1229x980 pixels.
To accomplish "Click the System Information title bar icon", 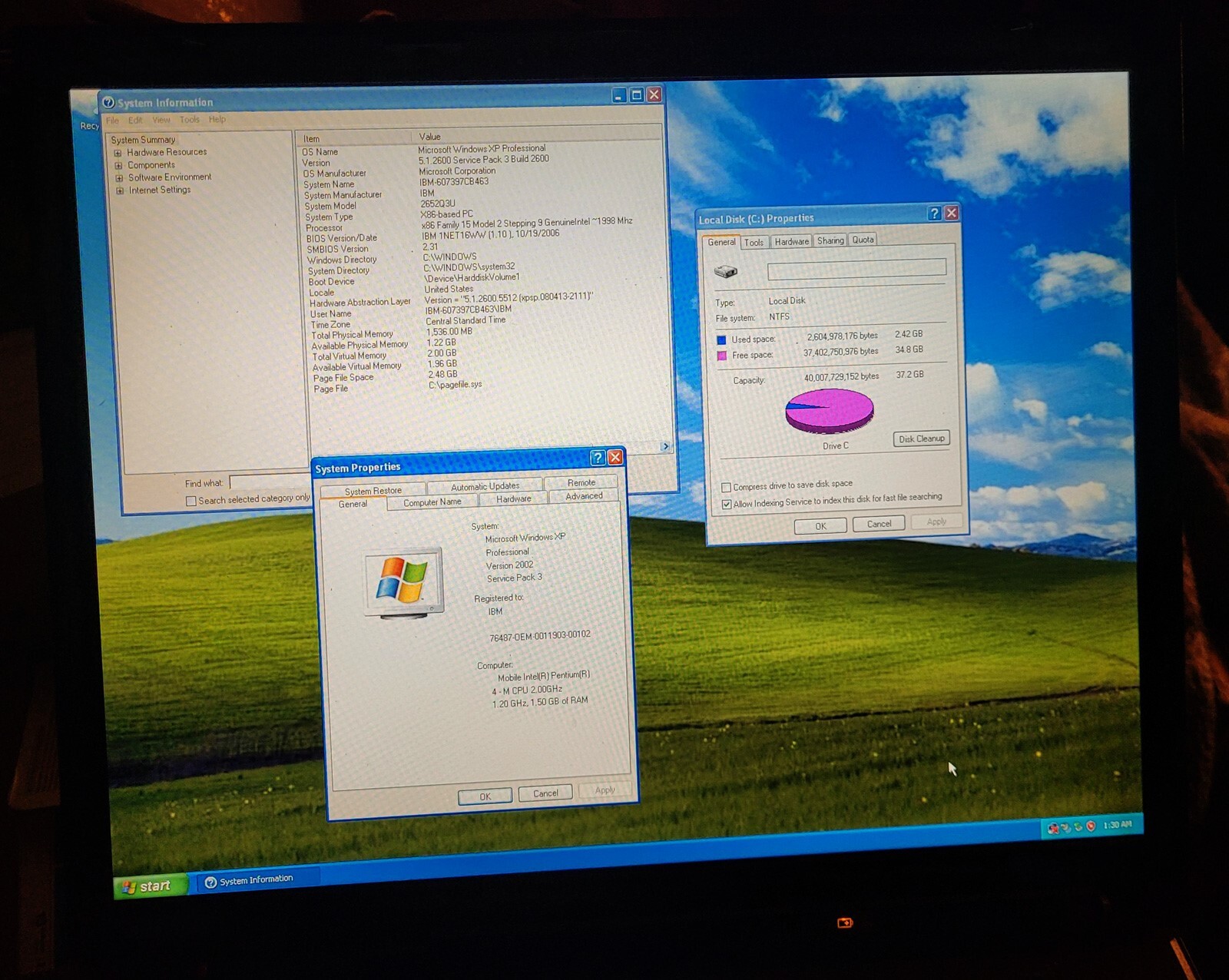I will tap(108, 102).
